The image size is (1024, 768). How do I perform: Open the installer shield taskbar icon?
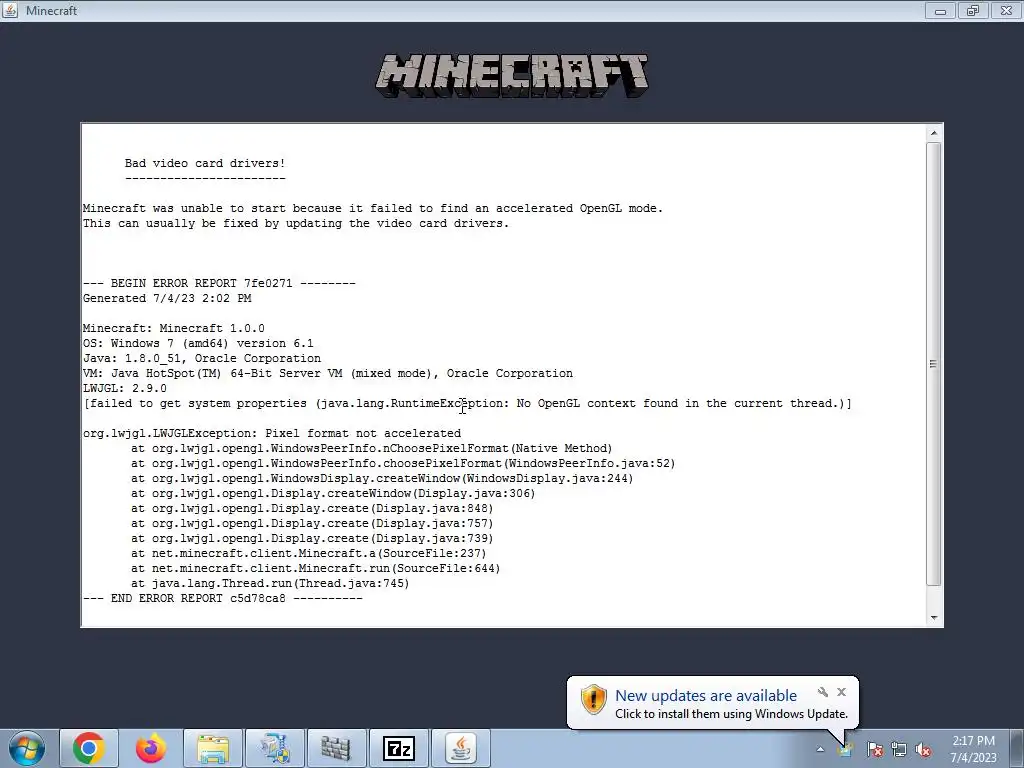(x=275, y=748)
